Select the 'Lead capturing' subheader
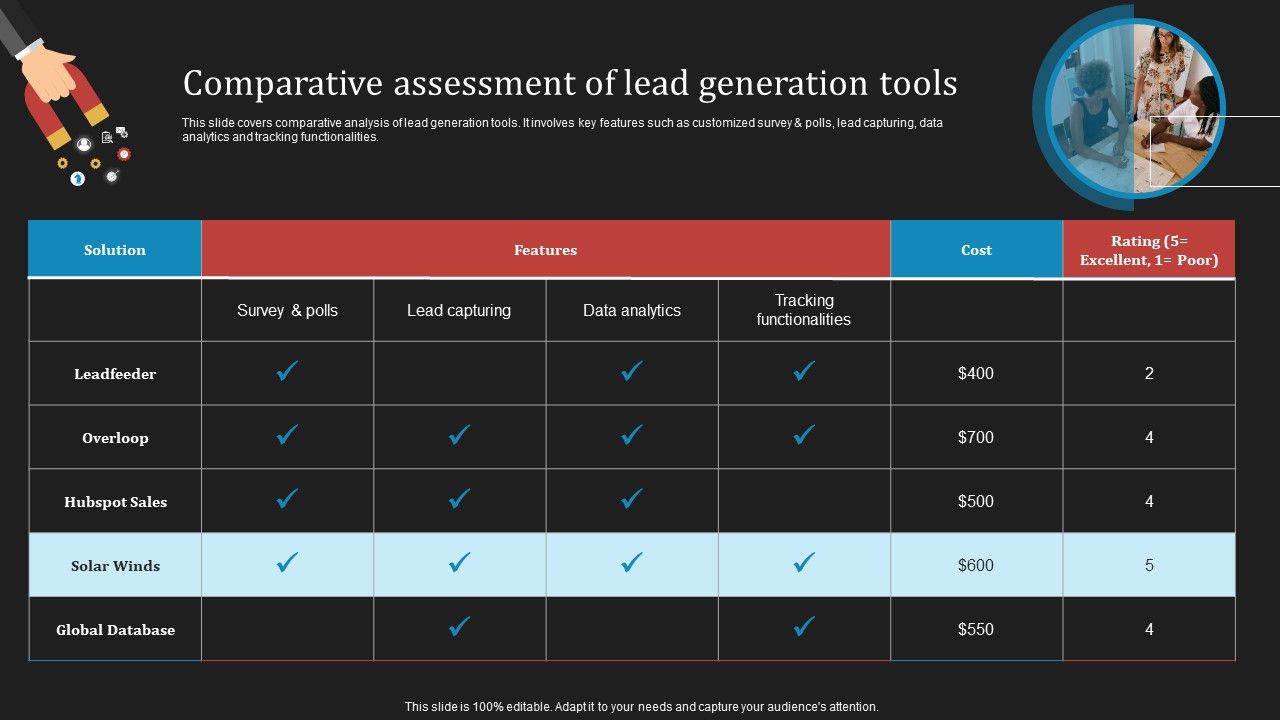 tap(459, 310)
